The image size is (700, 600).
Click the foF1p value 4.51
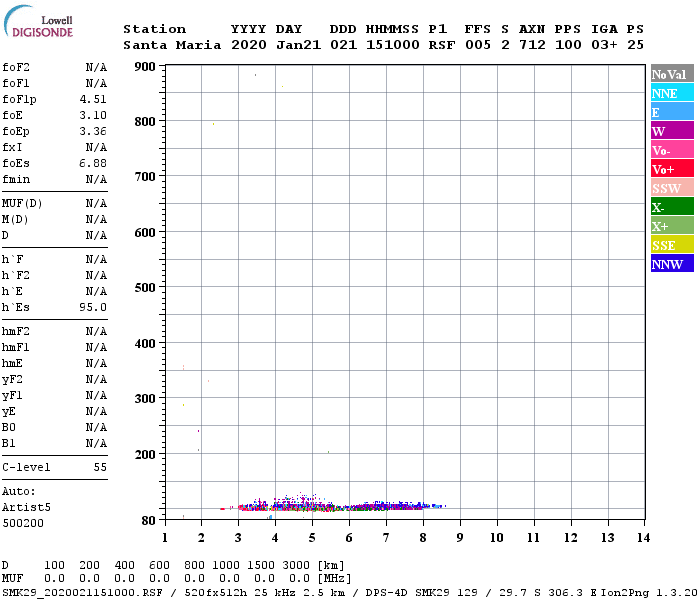(x=93, y=99)
